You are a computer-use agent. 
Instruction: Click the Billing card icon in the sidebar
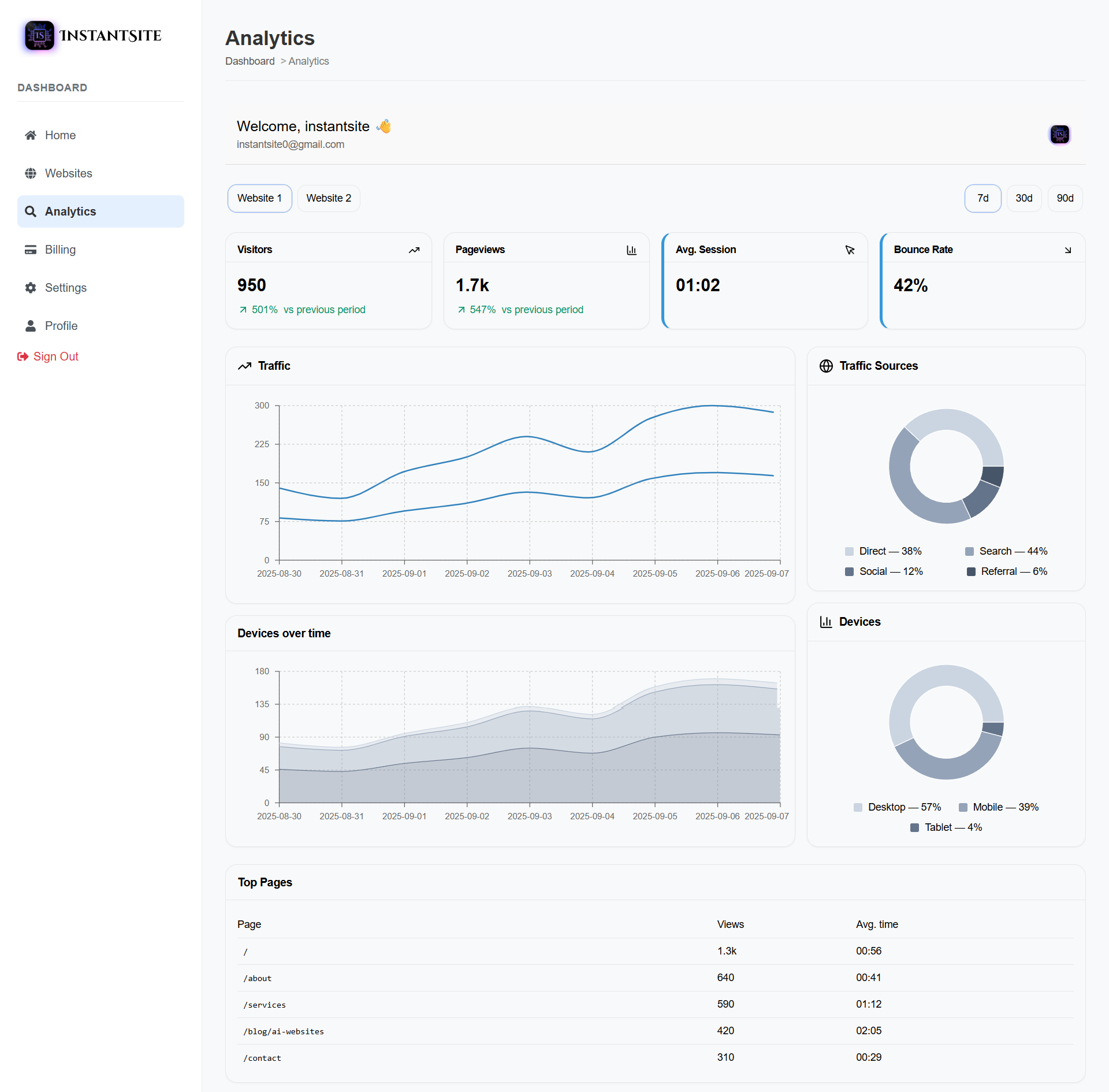tap(31, 250)
